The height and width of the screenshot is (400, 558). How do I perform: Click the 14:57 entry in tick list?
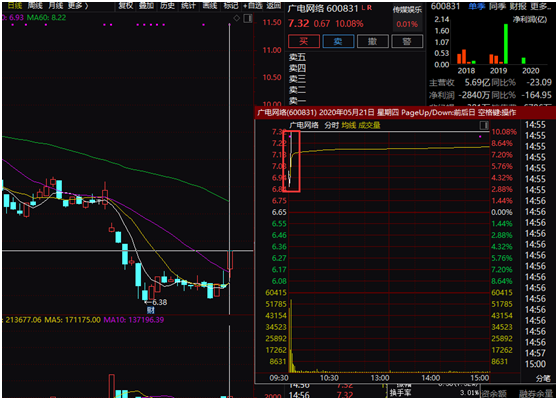click(x=536, y=353)
